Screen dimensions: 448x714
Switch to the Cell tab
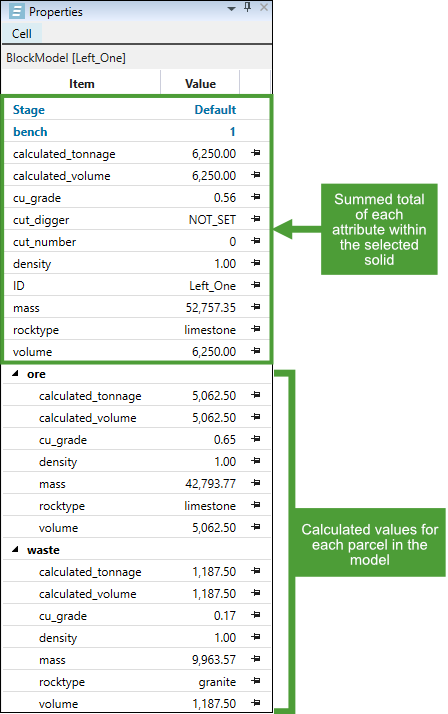coord(21,33)
